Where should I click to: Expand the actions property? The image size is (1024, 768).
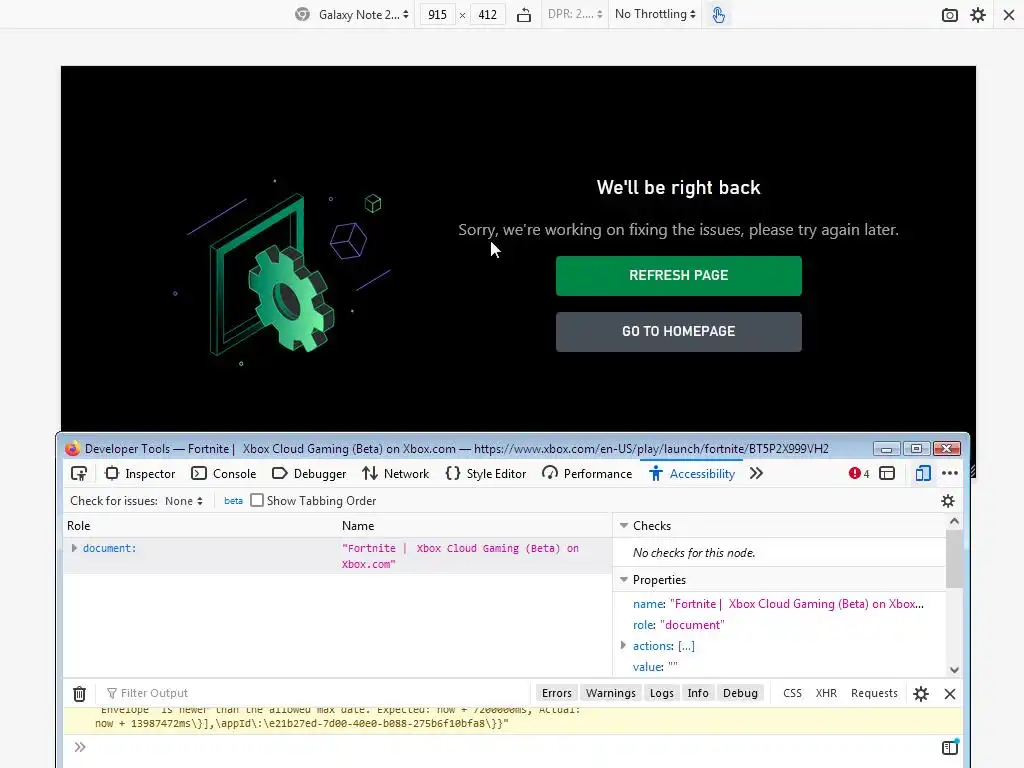click(623, 646)
